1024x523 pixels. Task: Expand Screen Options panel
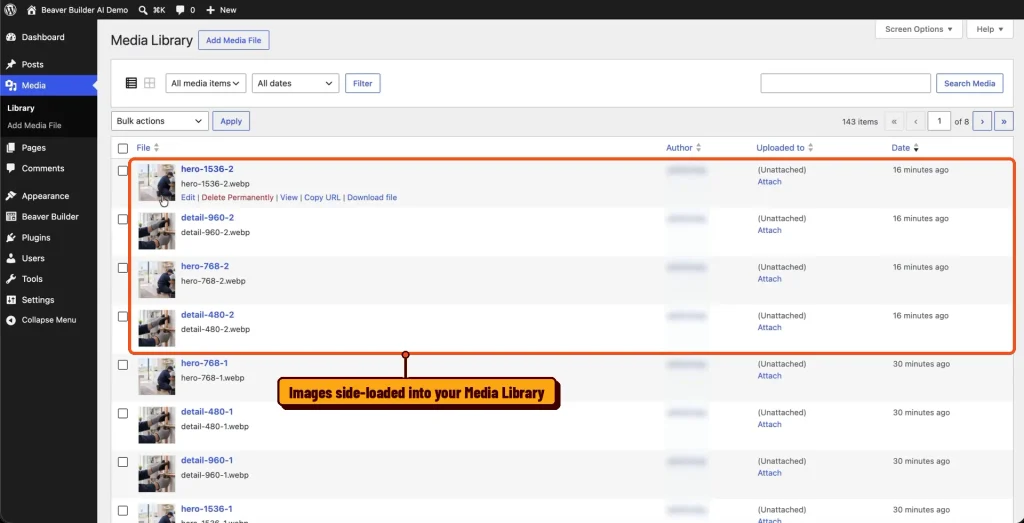[x=918, y=29]
